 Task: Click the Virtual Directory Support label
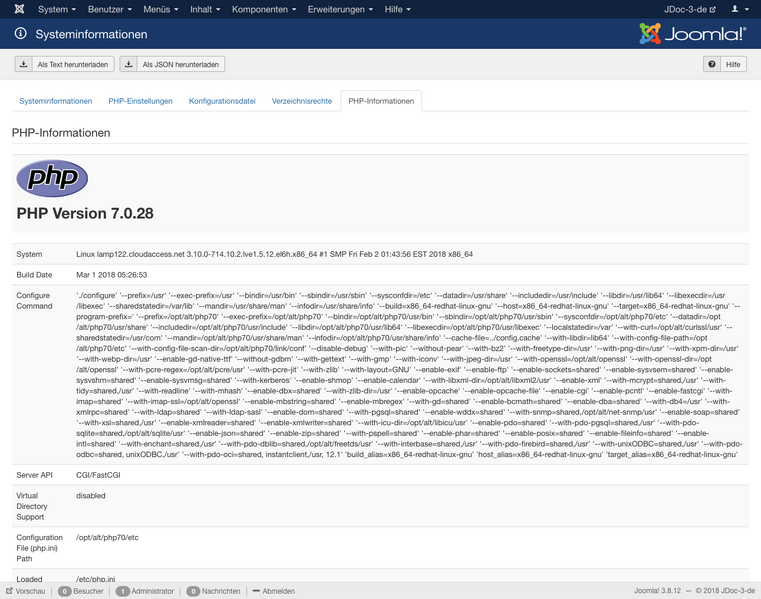point(32,506)
